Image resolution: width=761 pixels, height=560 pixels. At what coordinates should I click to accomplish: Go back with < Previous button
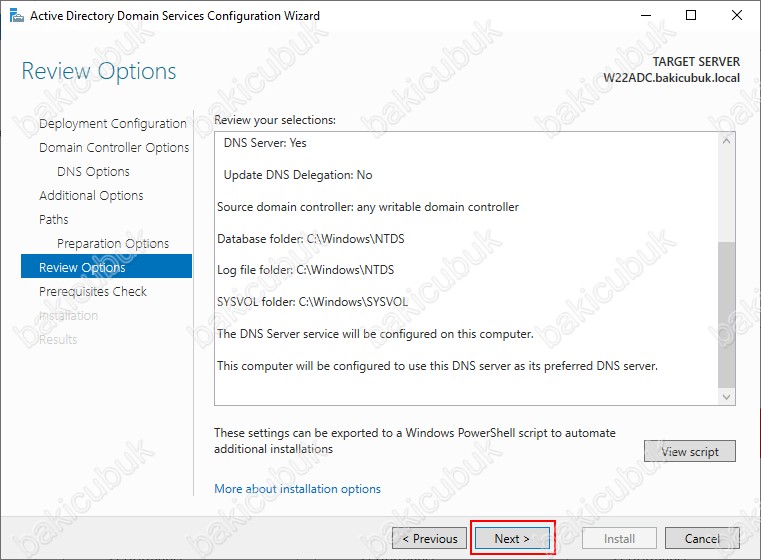[430, 538]
